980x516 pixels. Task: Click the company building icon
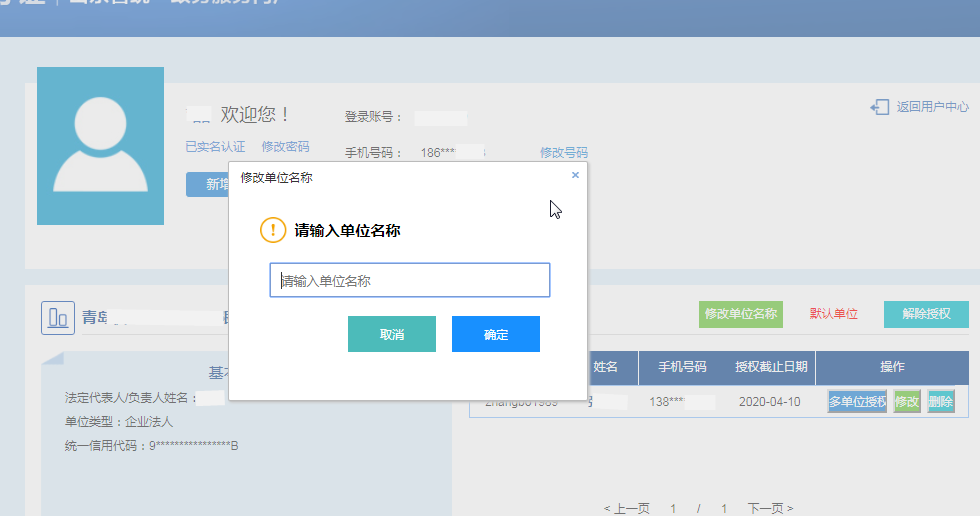coord(58,318)
